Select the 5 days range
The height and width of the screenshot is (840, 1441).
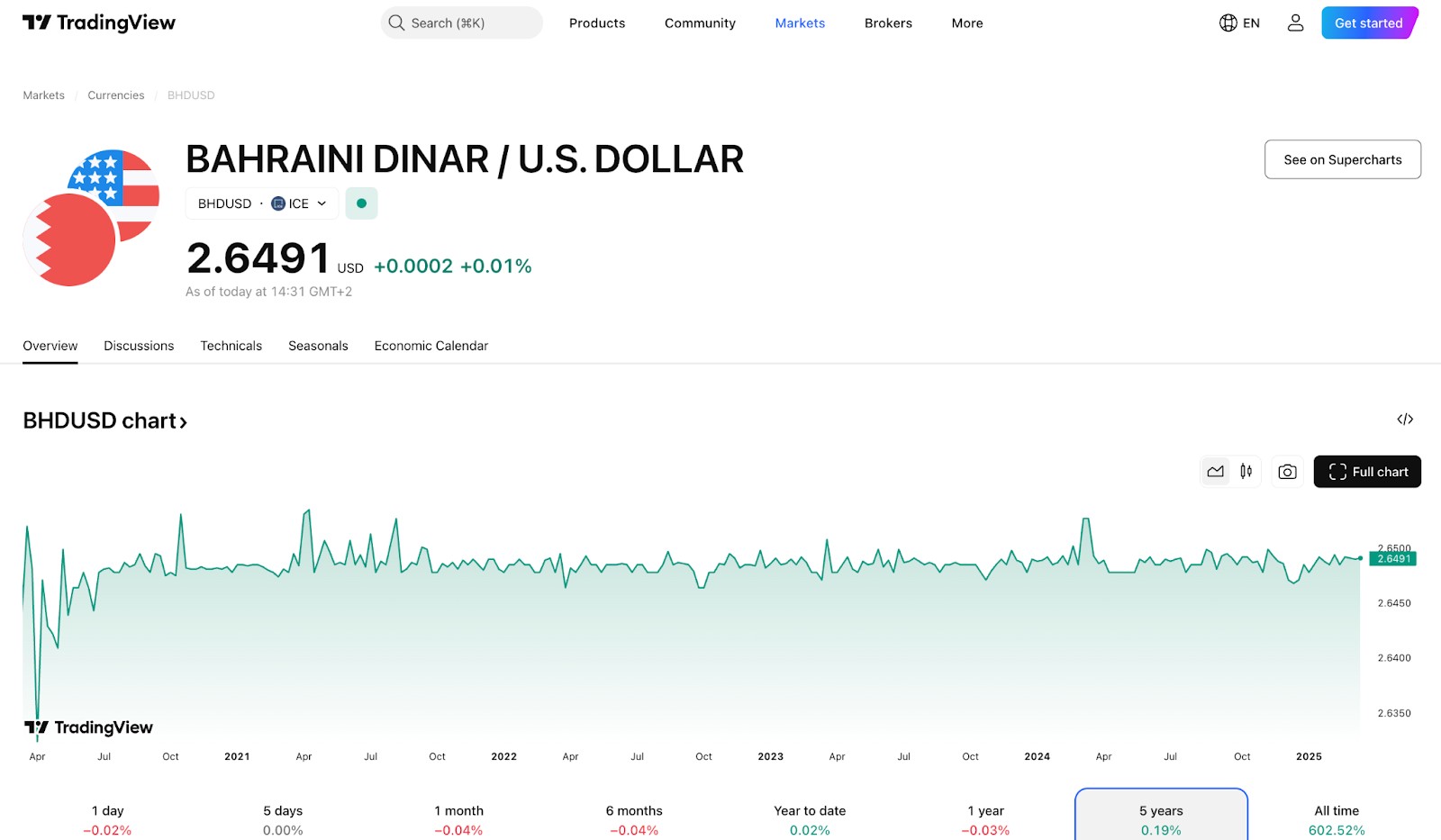pos(283,820)
